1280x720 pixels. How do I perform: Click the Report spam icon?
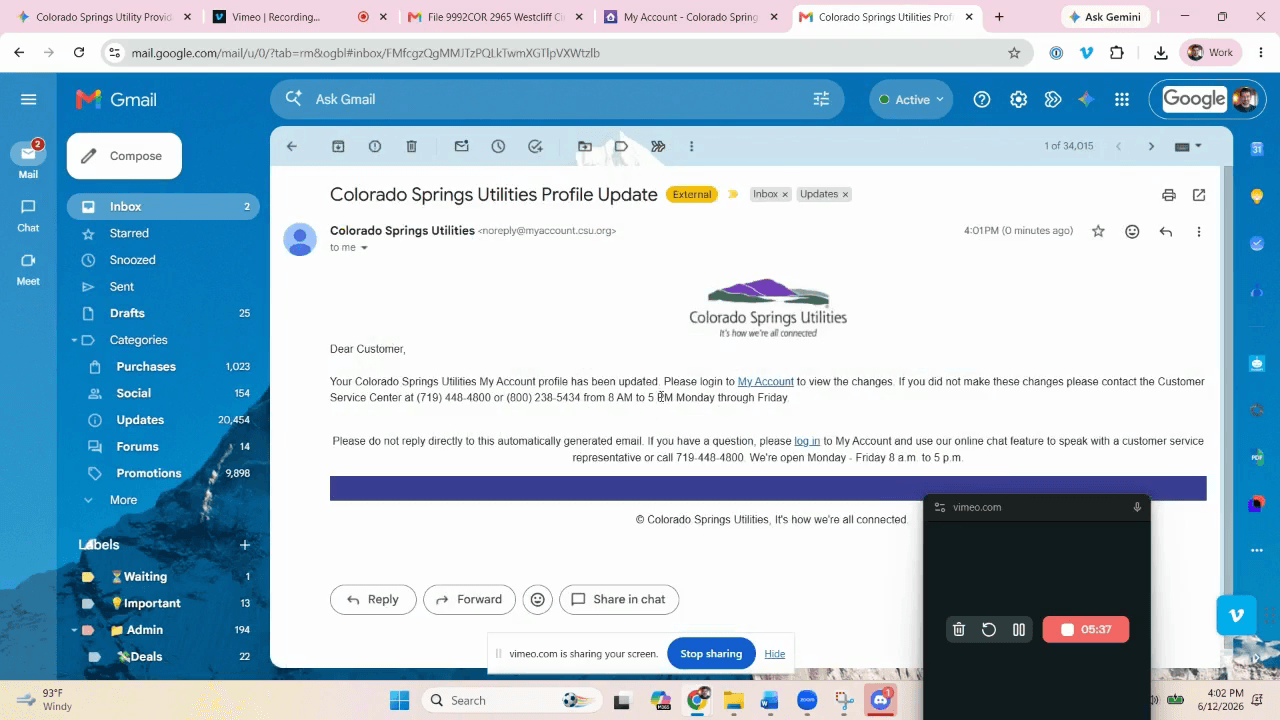pyautogui.click(x=375, y=146)
